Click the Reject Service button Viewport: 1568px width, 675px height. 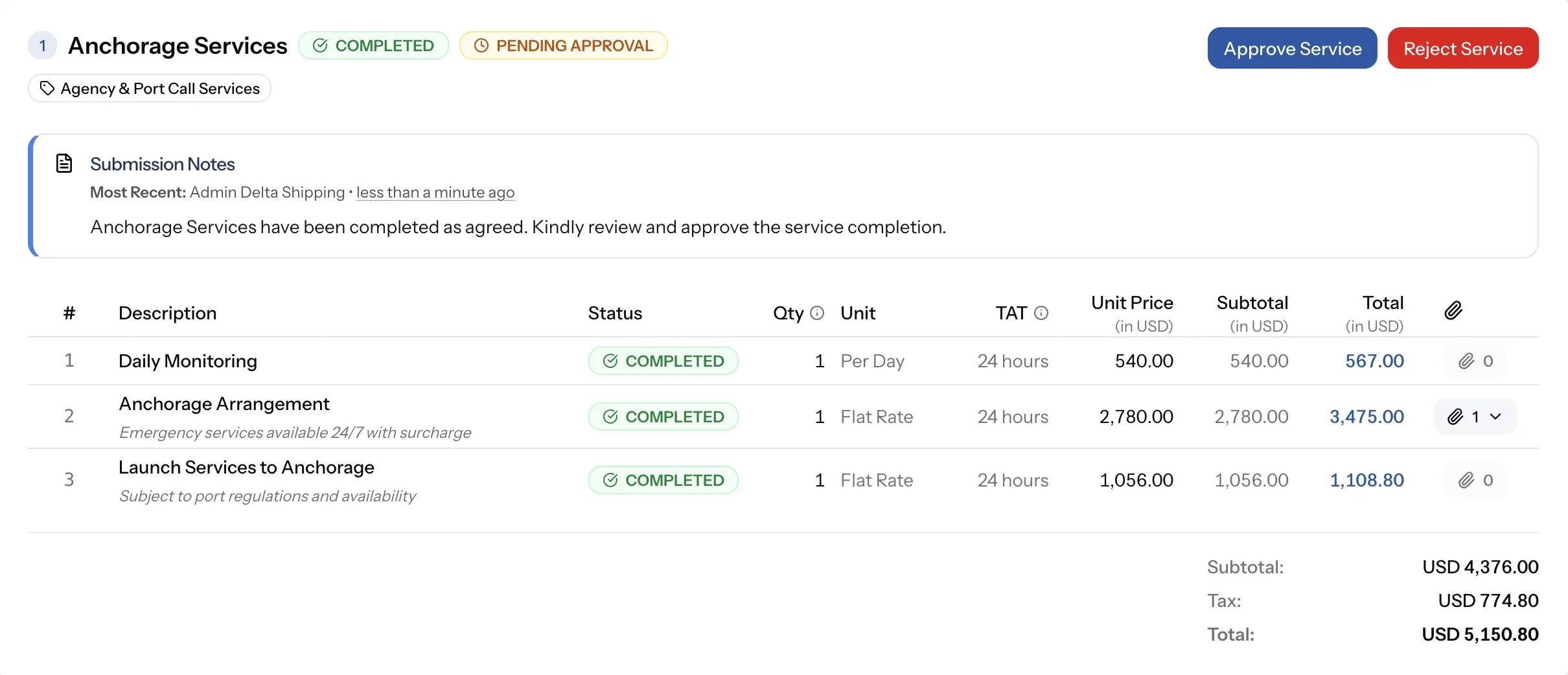[x=1463, y=49]
